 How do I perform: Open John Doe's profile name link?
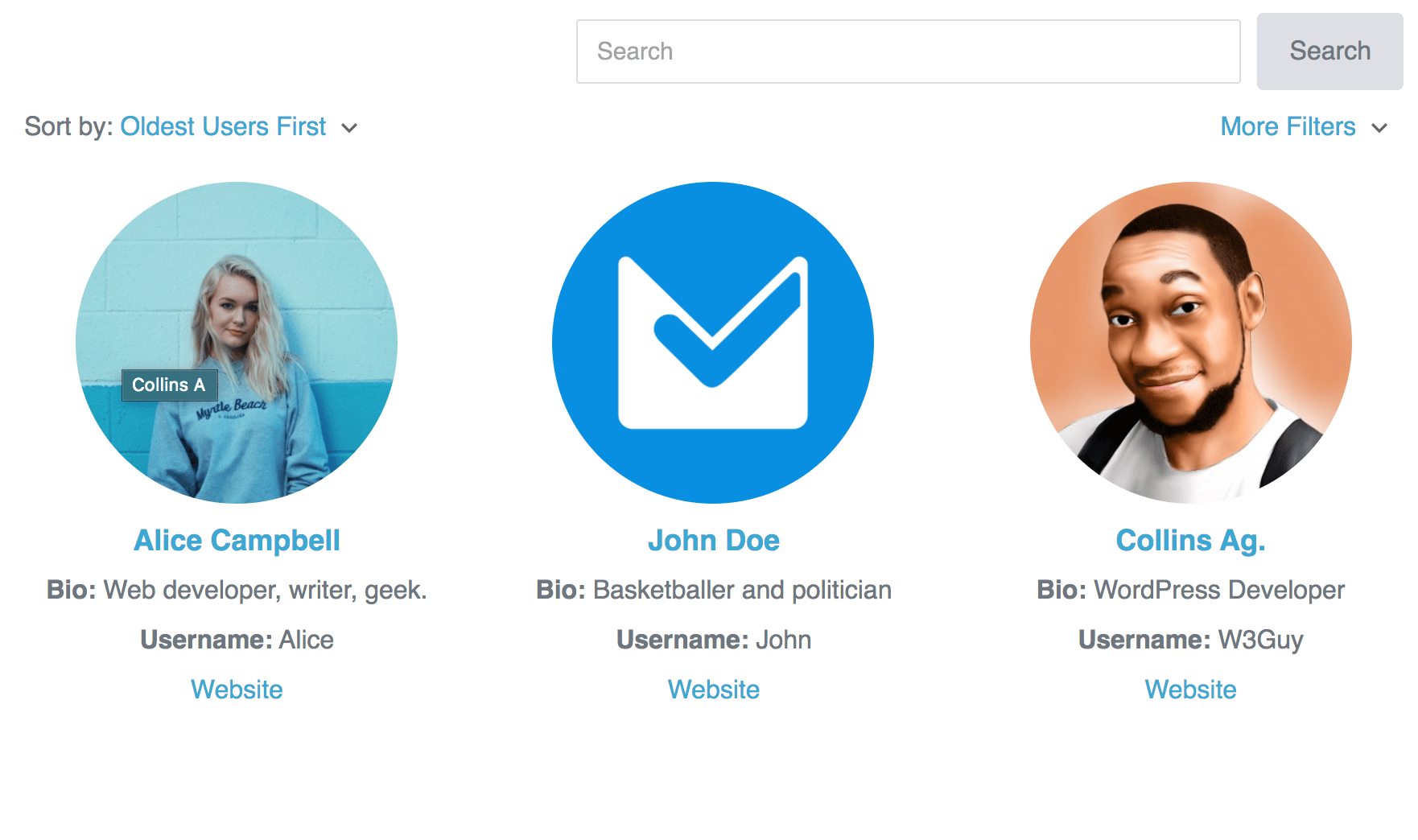(713, 541)
